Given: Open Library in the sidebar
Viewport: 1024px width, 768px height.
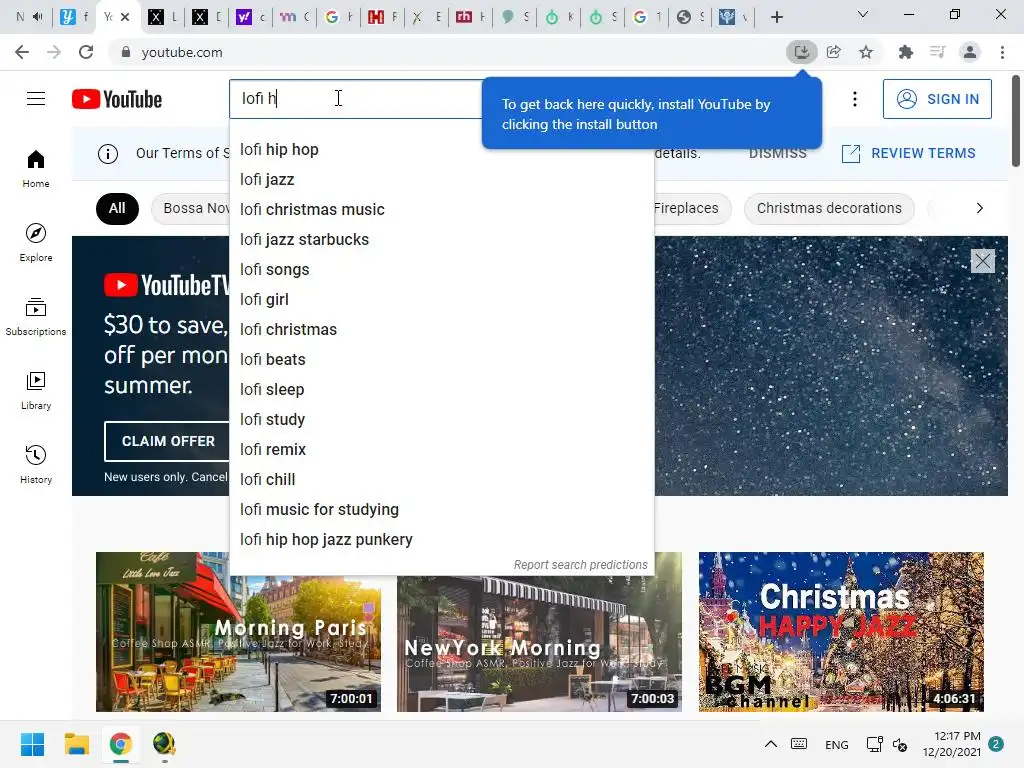Looking at the screenshot, I should (36, 391).
